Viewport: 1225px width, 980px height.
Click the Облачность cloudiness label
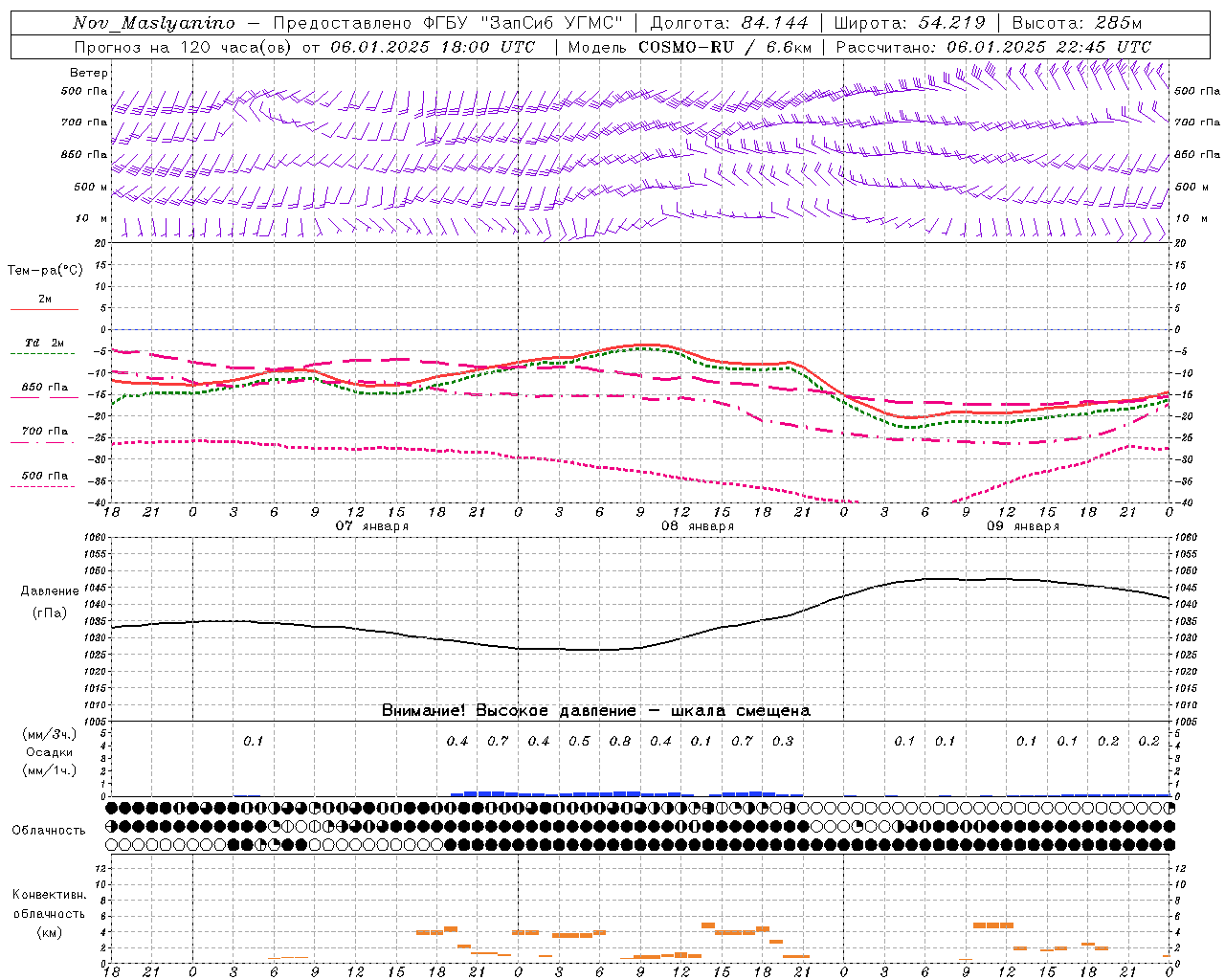pyautogui.click(x=49, y=831)
